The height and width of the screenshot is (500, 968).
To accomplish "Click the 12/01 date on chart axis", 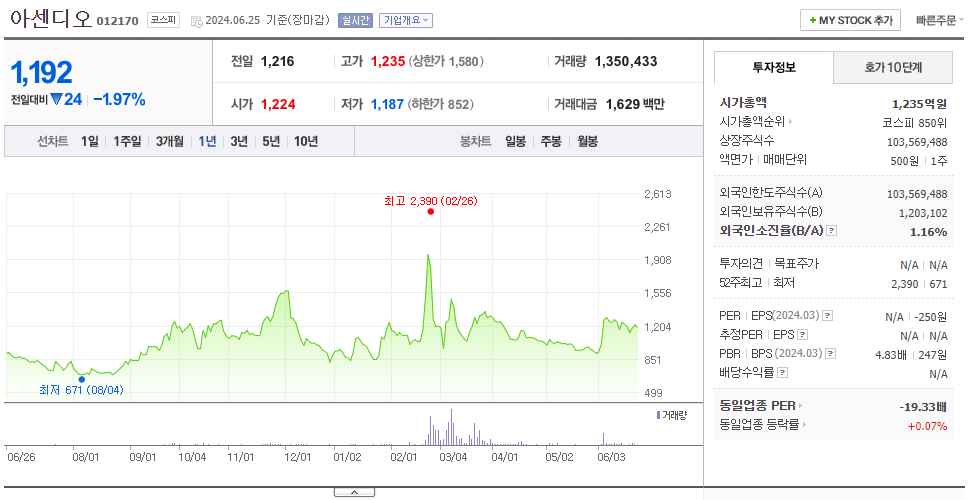I will tap(297, 457).
